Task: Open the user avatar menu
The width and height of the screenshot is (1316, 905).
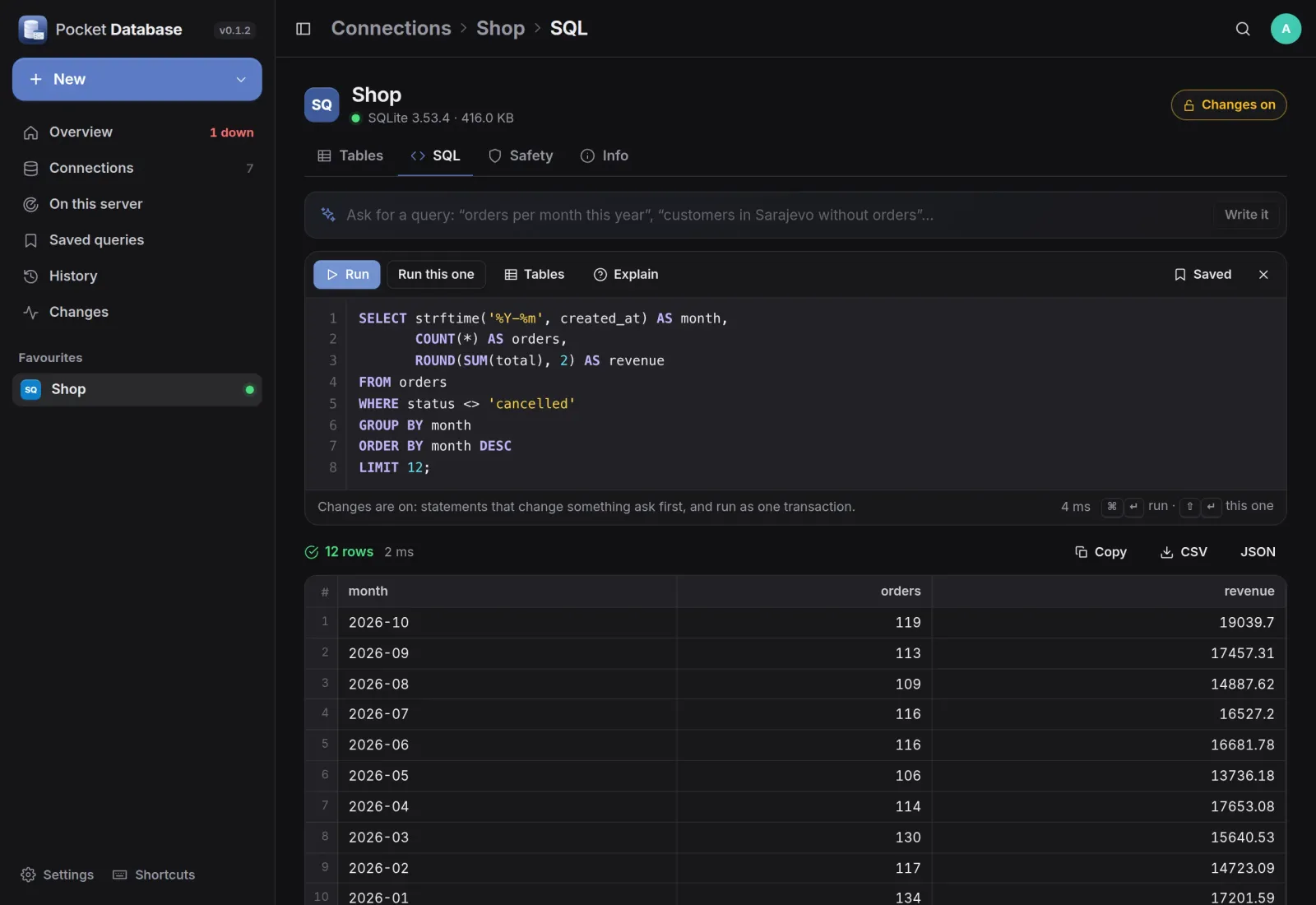Action: (x=1286, y=29)
